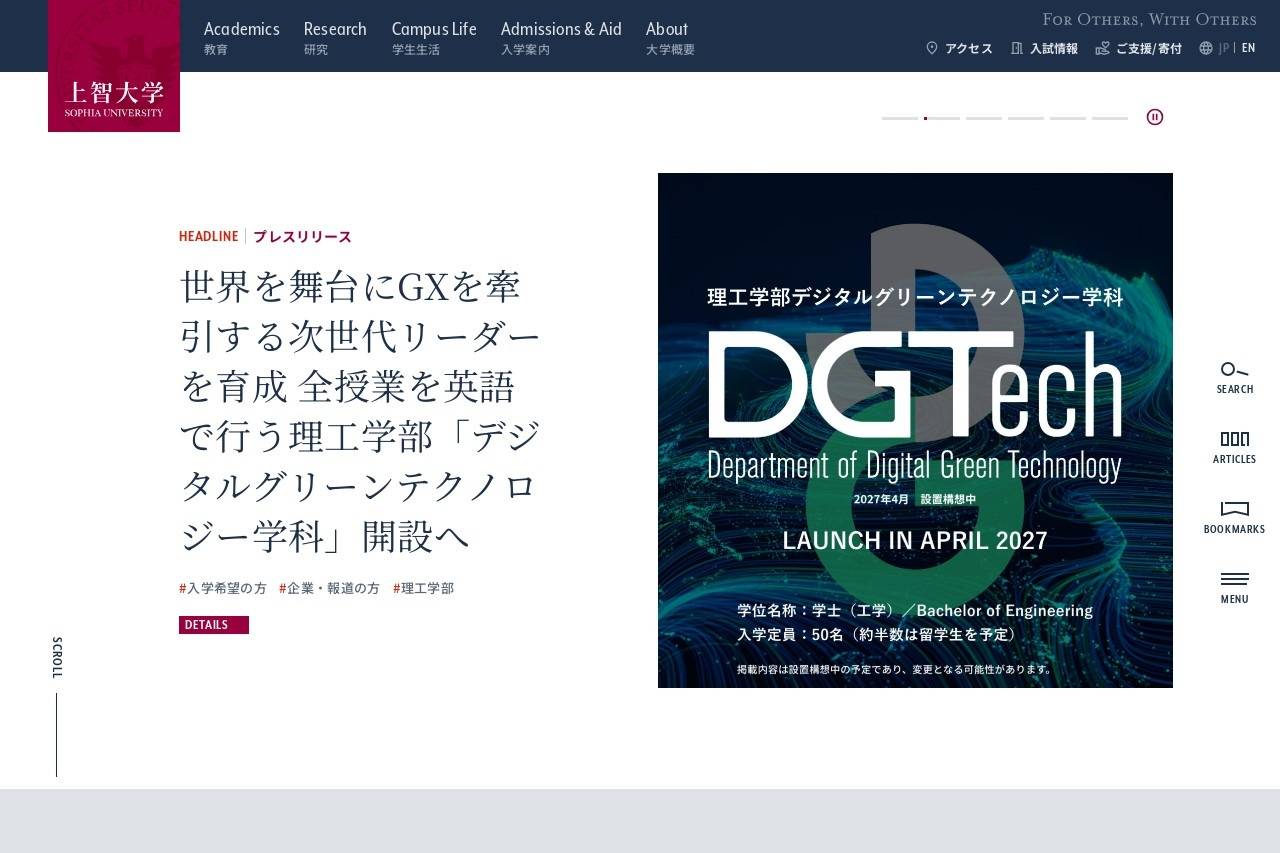Open the DGTech headline article title
This screenshot has height=853, width=1280.
[361, 411]
